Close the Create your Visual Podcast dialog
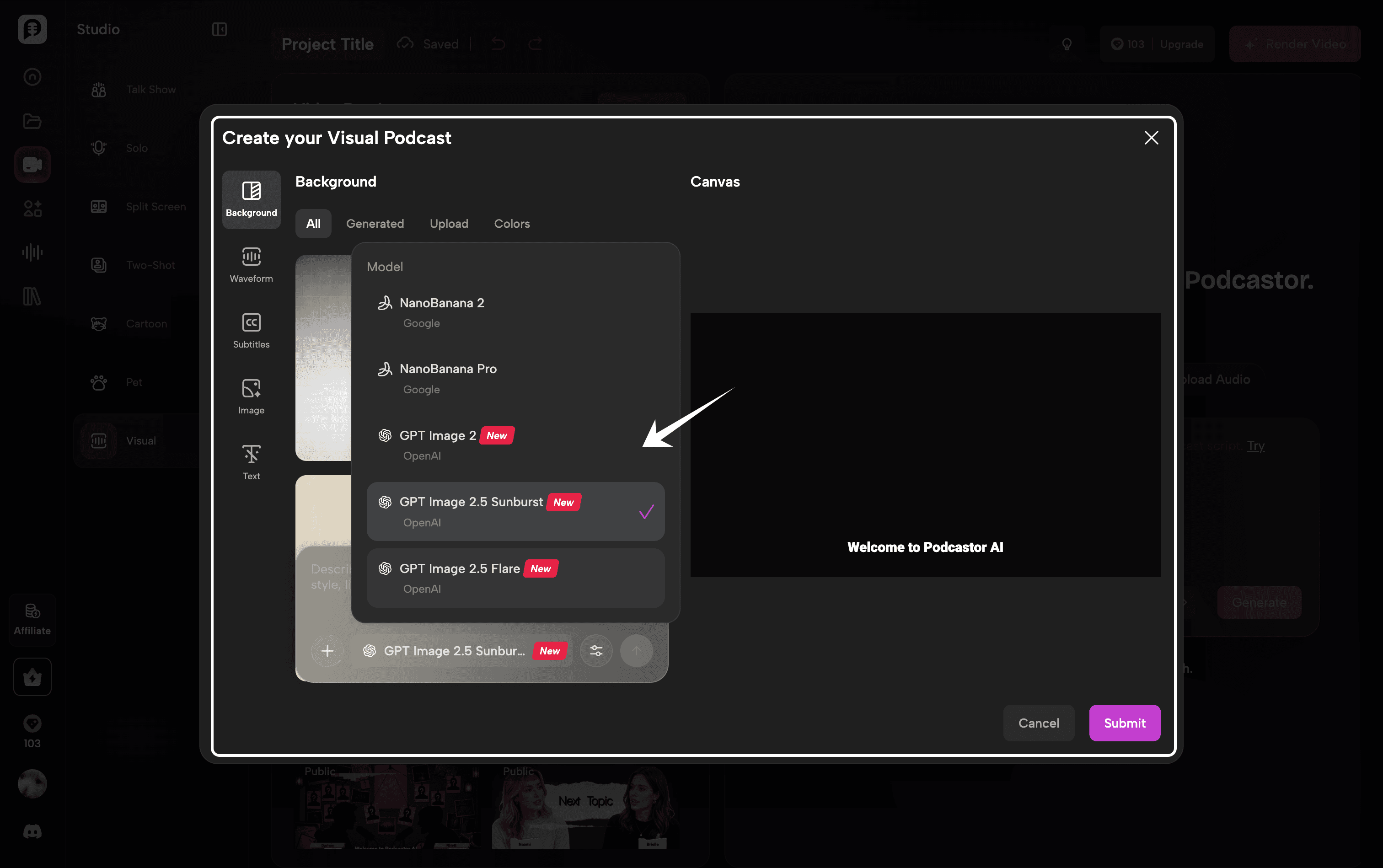Screen dimensions: 1383x868 click(1151, 138)
